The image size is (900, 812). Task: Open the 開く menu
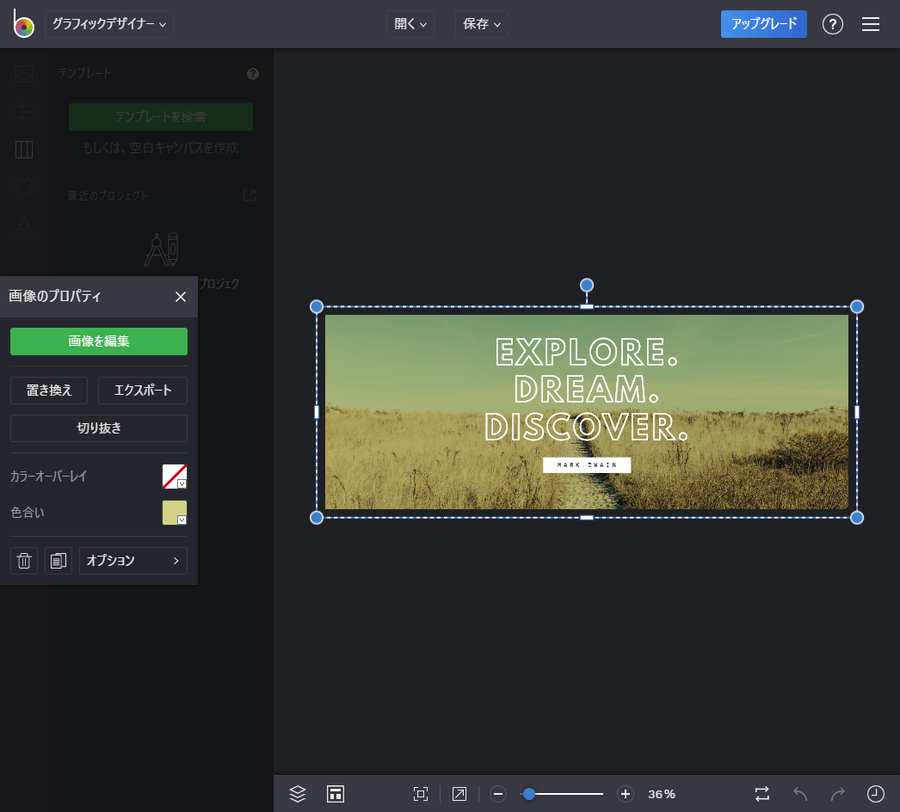pos(410,24)
